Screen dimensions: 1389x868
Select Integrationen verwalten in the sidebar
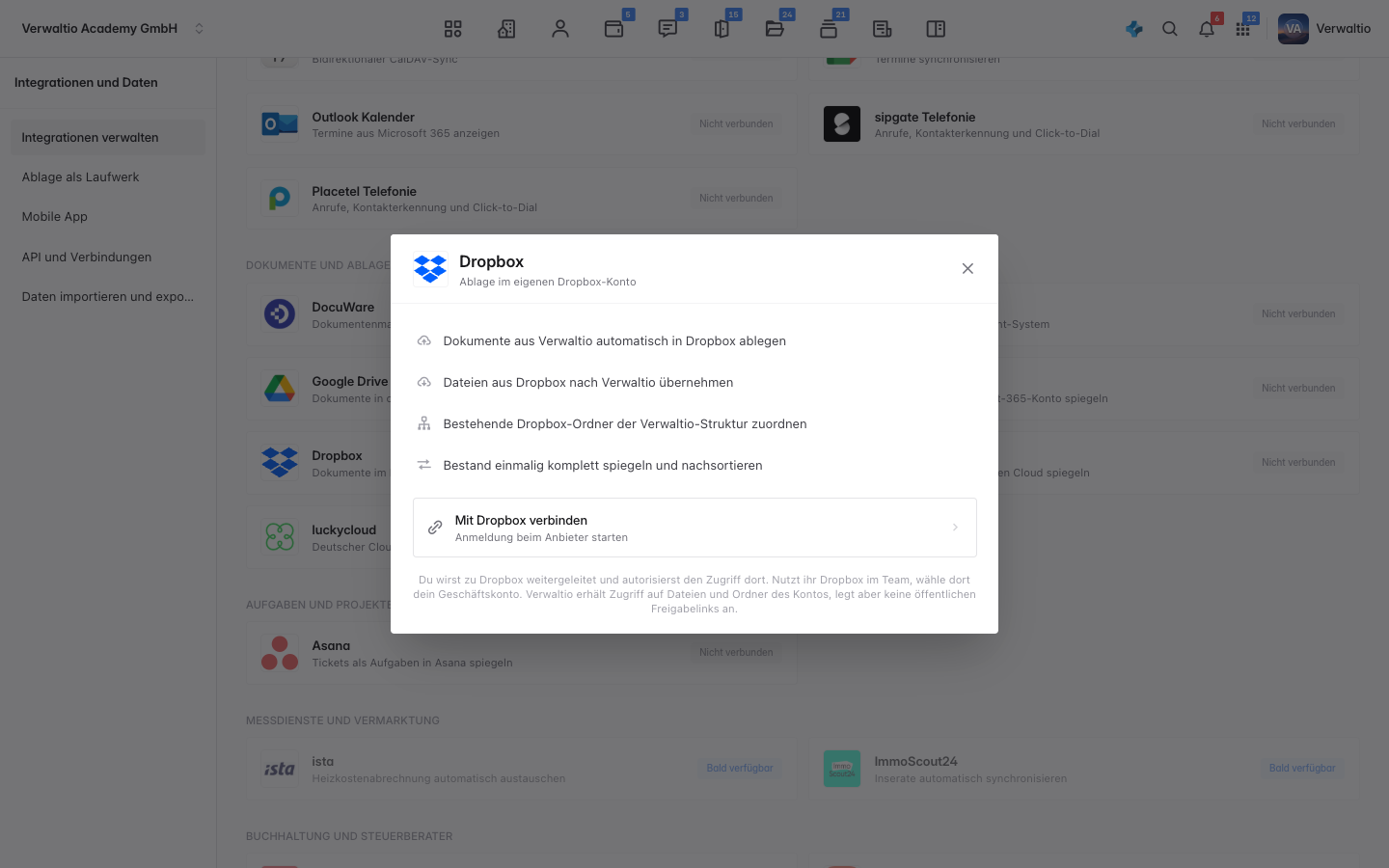pyautogui.click(x=108, y=138)
